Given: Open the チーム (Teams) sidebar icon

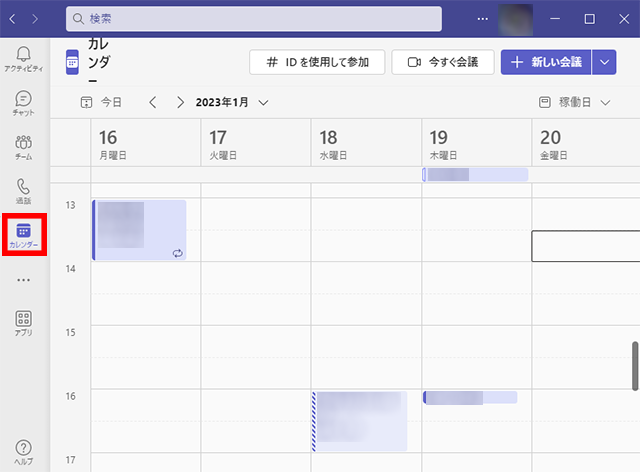Looking at the screenshot, I should click(x=24, y=147).
